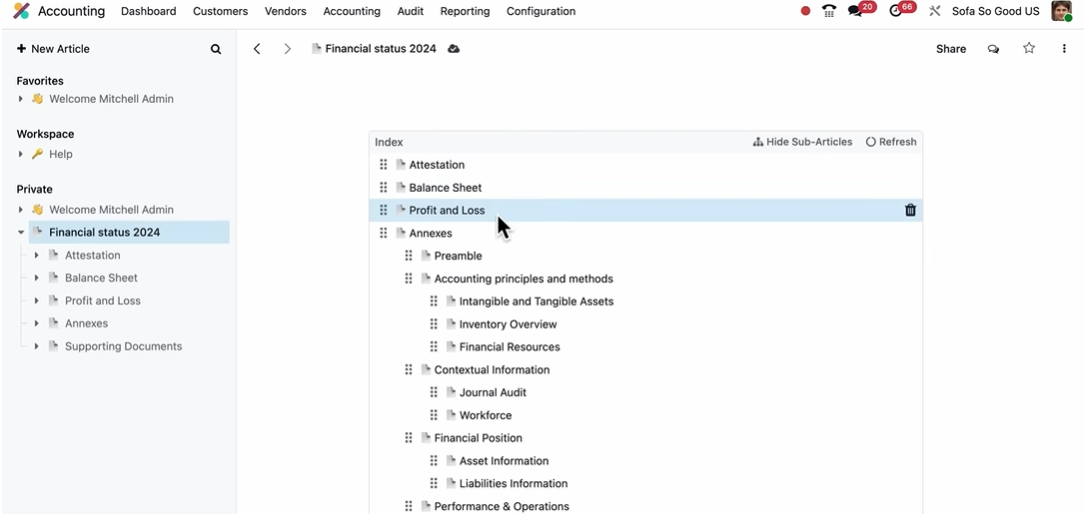The height and width of the screenshot is (514, 1084).
Task: Click the search icon in the sidebar
Action: (215, 49)
